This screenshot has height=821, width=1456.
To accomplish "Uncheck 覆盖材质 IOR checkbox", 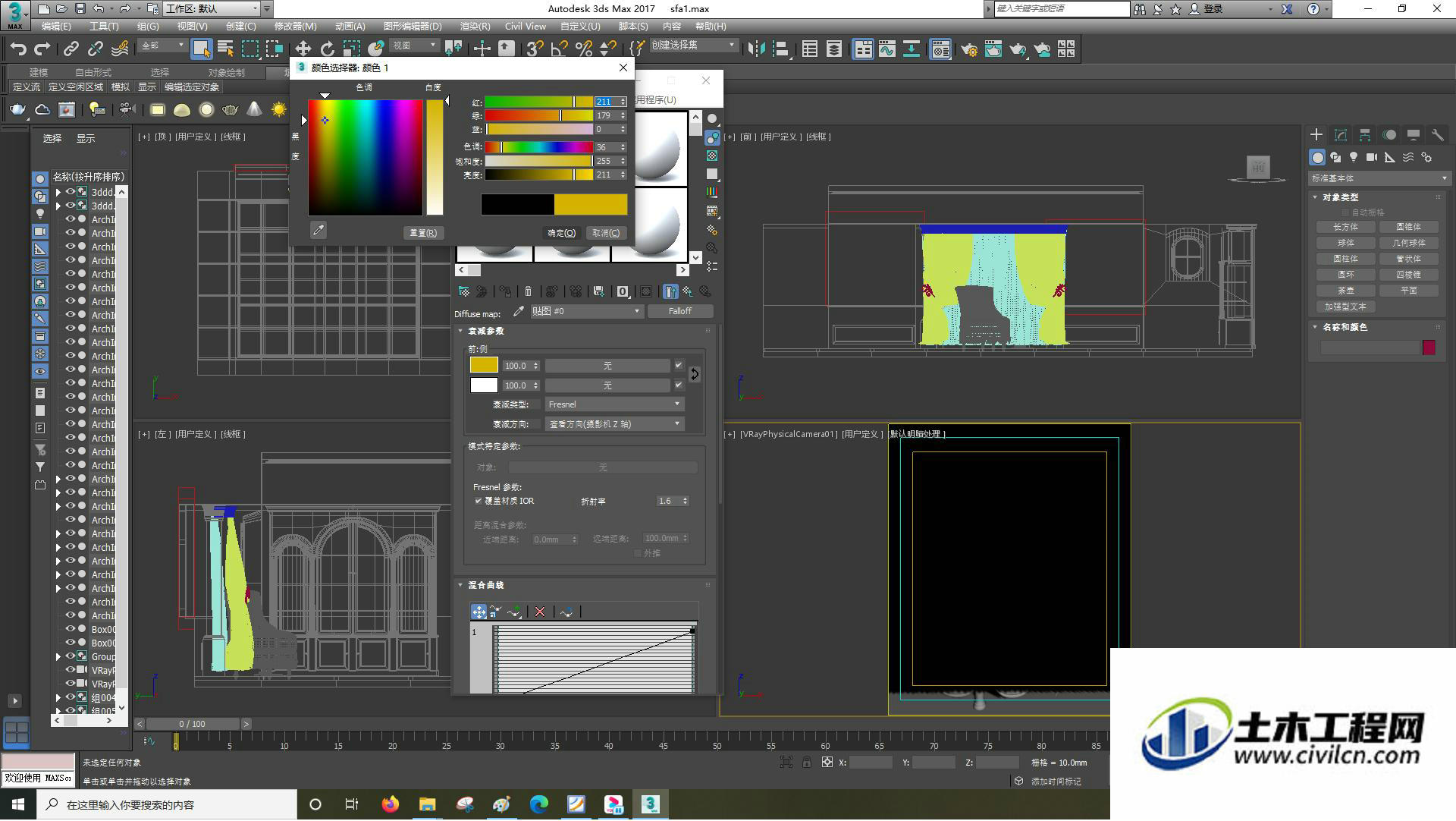I will (479, 501).
